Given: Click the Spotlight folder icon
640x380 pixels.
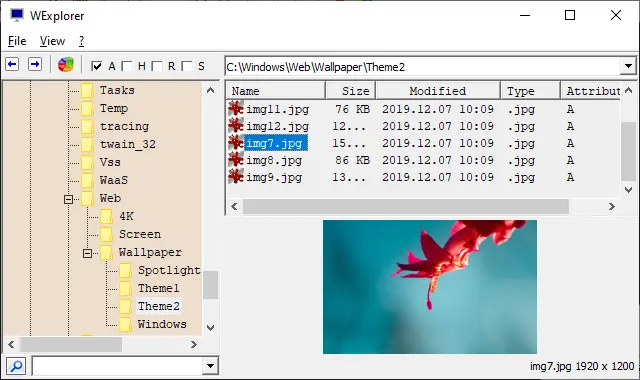Looking at the screenshot, I should pyautogui.click(x=125, y=270).
